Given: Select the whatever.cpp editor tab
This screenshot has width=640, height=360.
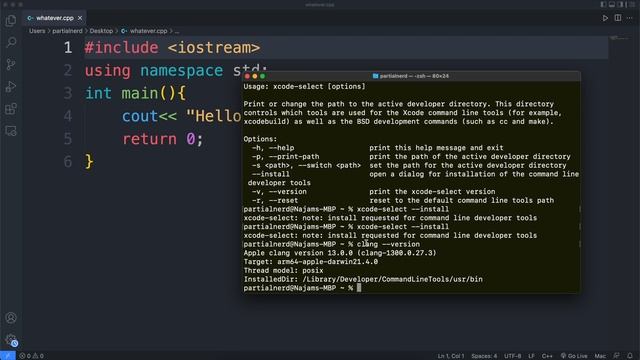Looking at the screenshot, I should coord(54,18).
